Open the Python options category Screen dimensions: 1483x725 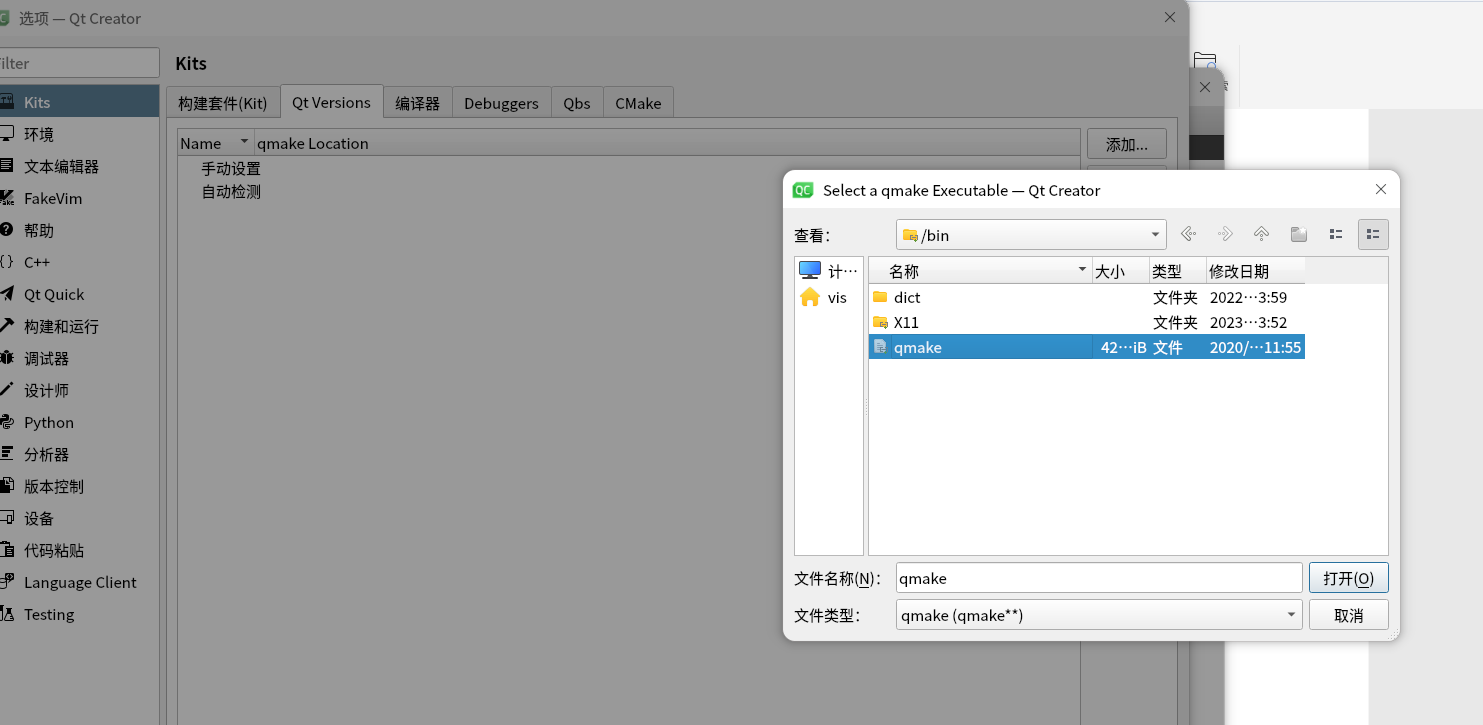(x=79, y=422)
